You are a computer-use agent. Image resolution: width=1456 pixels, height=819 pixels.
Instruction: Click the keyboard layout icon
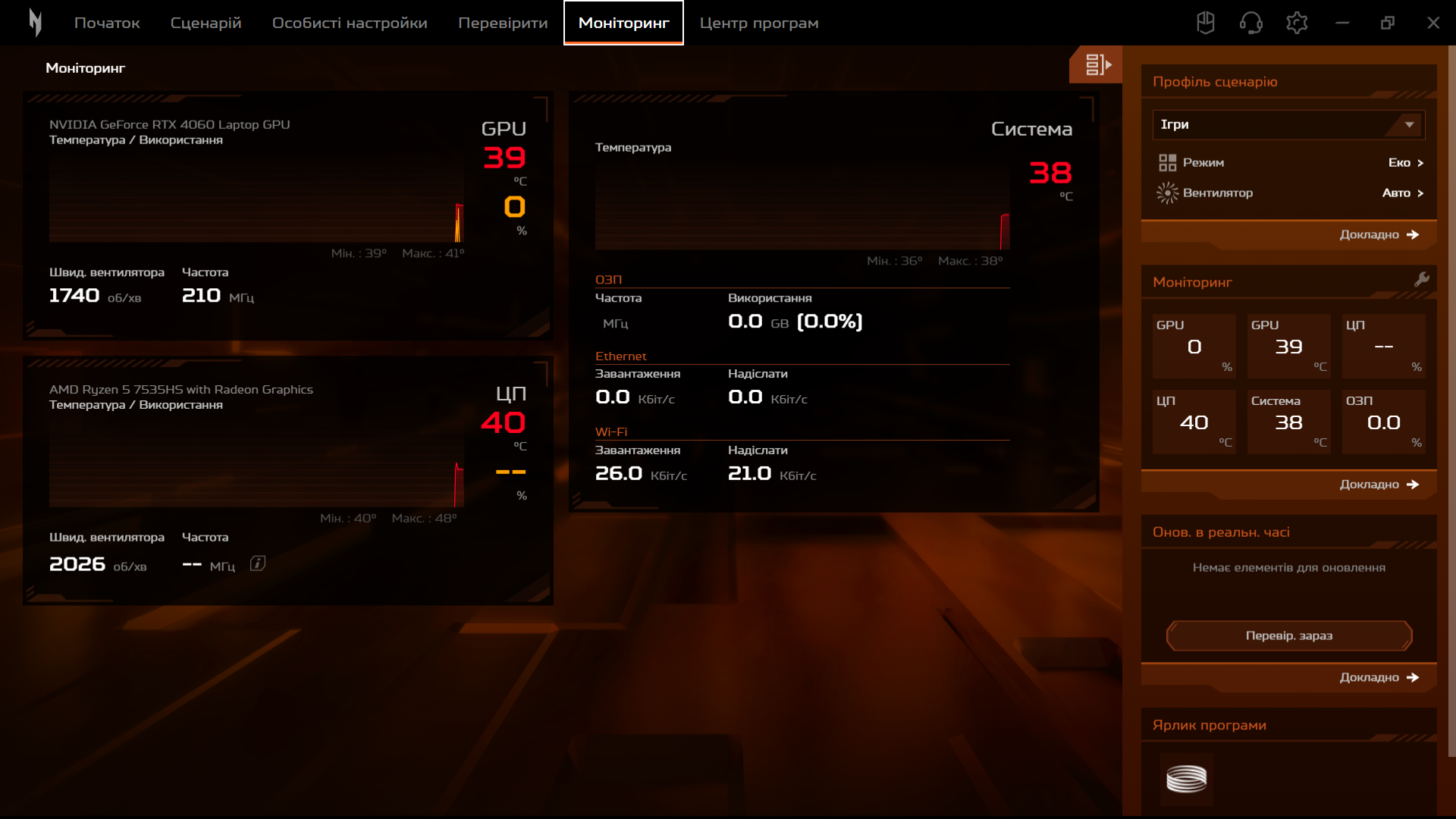[x=1206, y=22]
